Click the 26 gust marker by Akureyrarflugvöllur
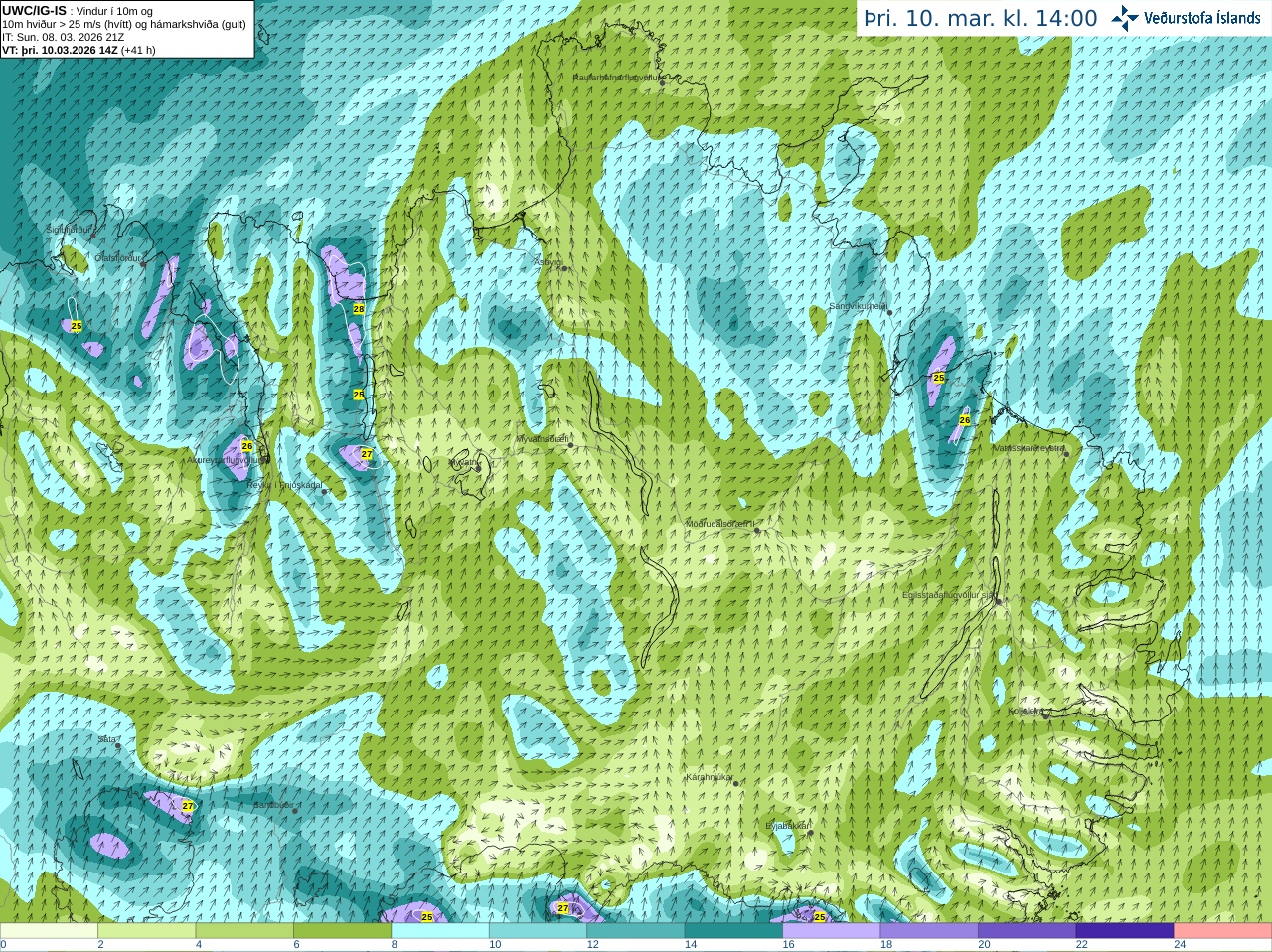Image resolution: width=1272 pixels, height=952 pixels. pos(247,446)
